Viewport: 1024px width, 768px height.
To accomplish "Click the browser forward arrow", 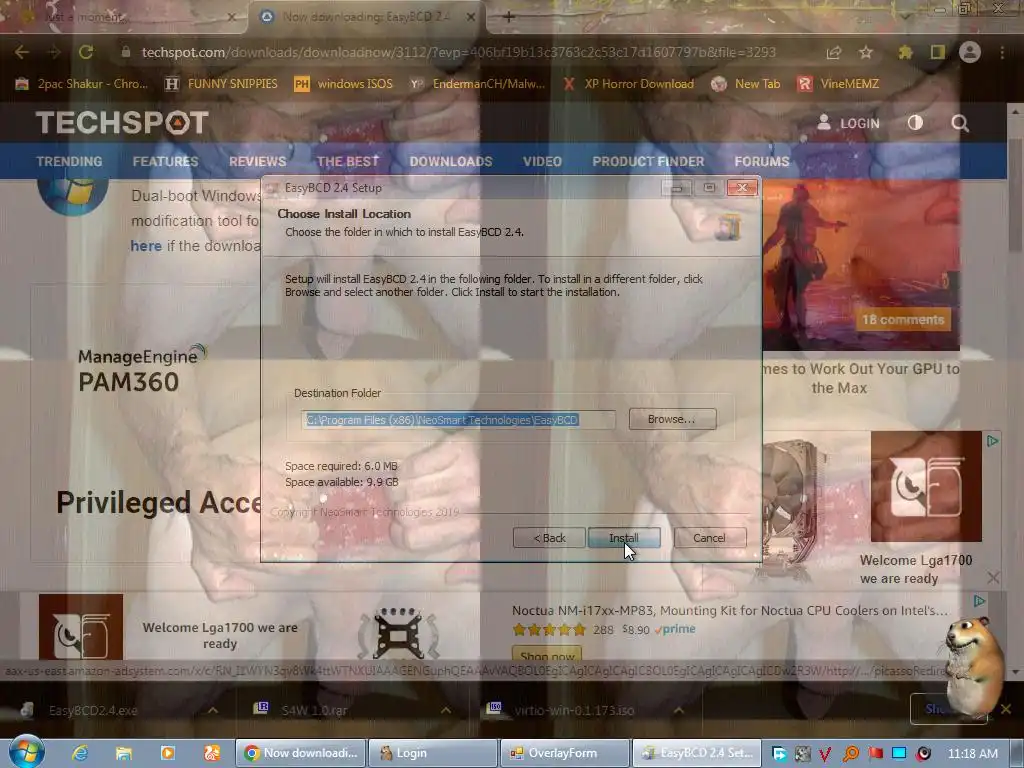I will pyautogui.click(x=54, y=52).
